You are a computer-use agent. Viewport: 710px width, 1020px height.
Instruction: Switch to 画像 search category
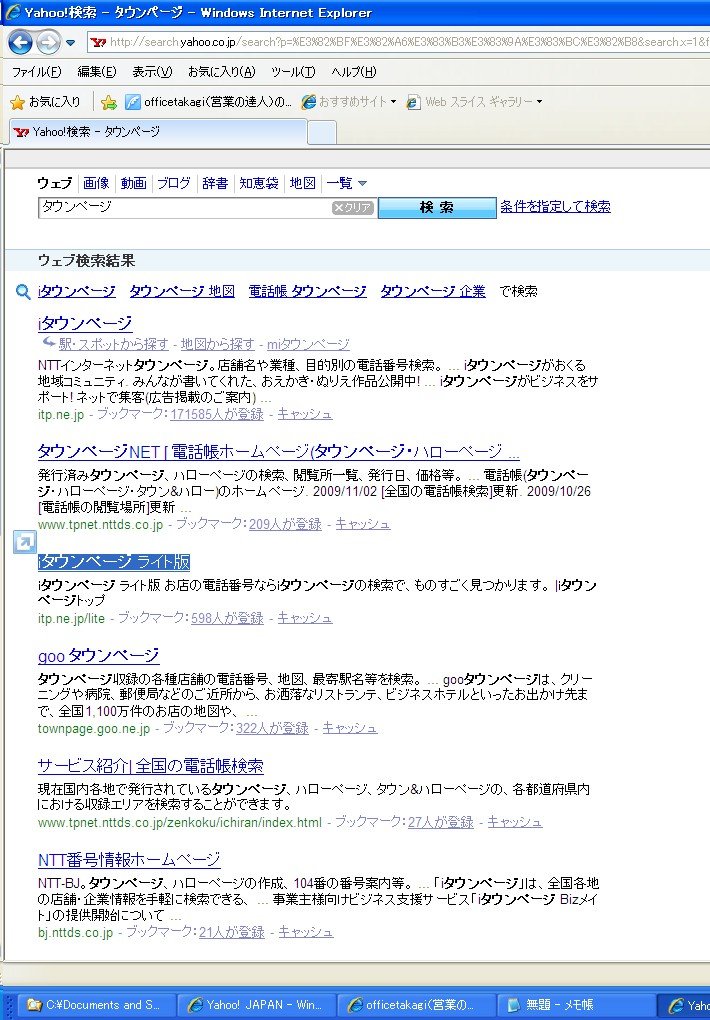(96, 183)
